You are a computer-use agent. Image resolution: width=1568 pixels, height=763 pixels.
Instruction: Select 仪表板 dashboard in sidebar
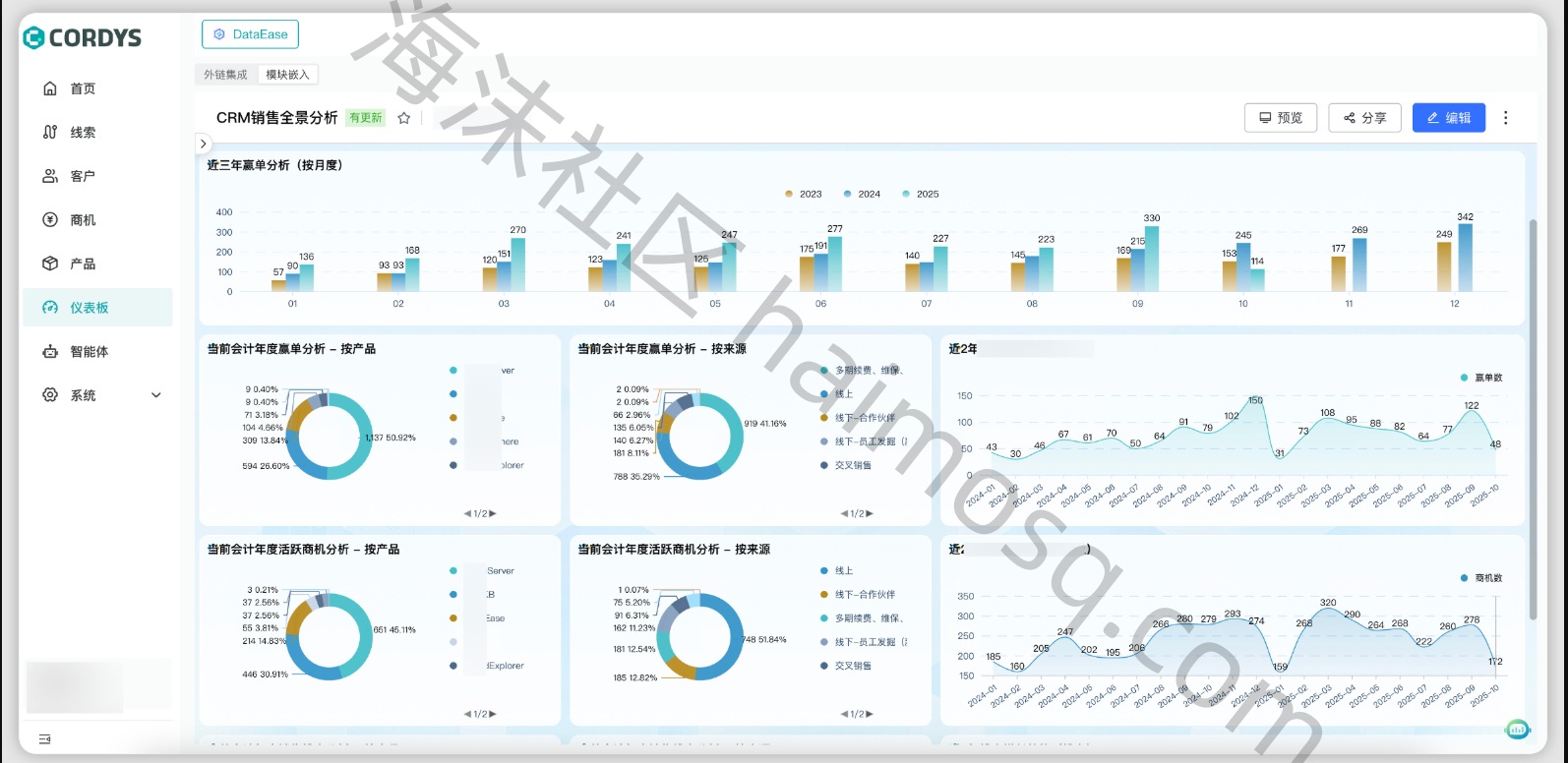[x=97, y=308]
